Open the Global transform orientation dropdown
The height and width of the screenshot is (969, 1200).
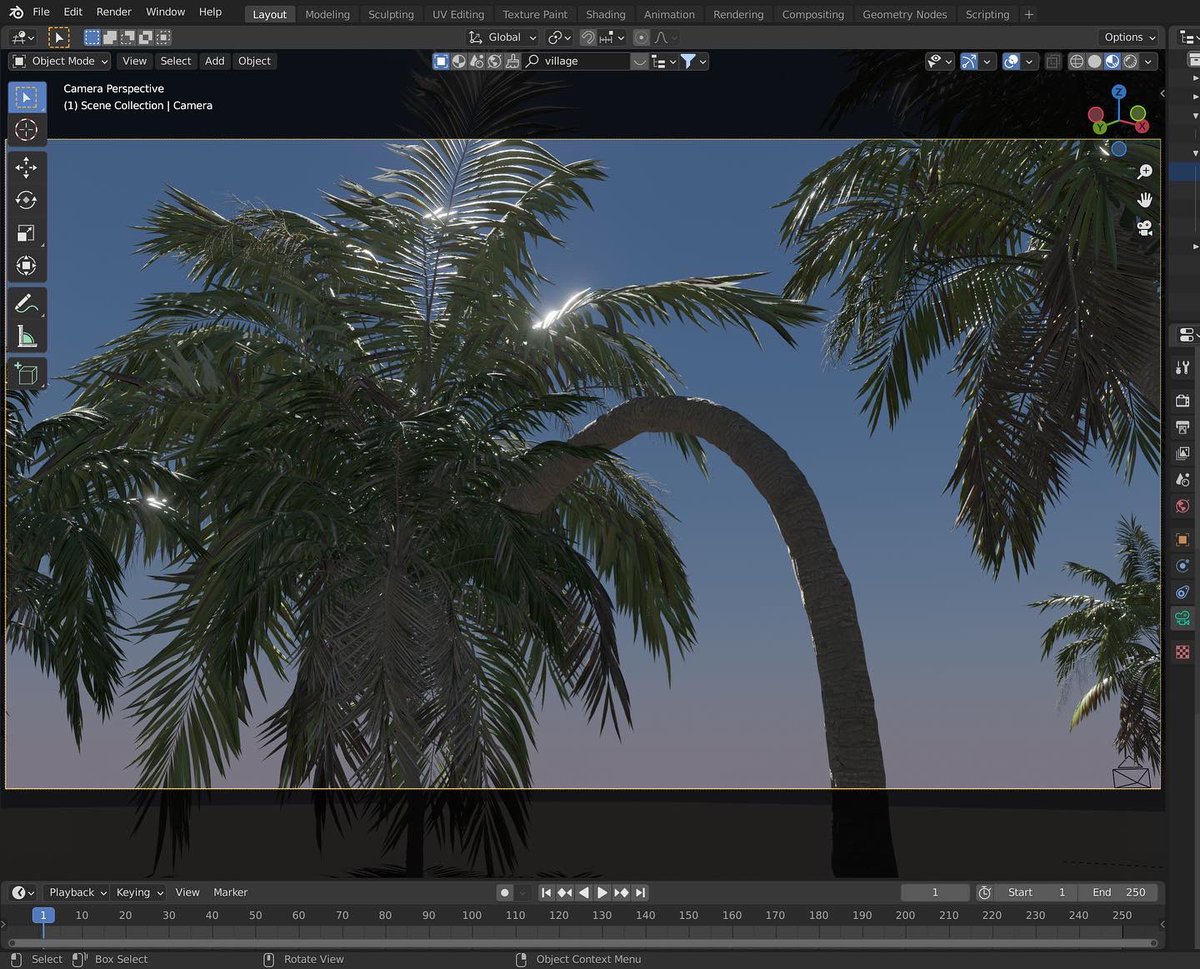(x=502, y=37)
